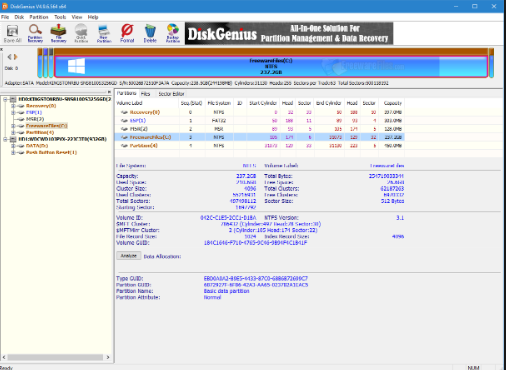
Task: Click the DATA(D:) drive icon in tree
Action: (x=21, y=146)
